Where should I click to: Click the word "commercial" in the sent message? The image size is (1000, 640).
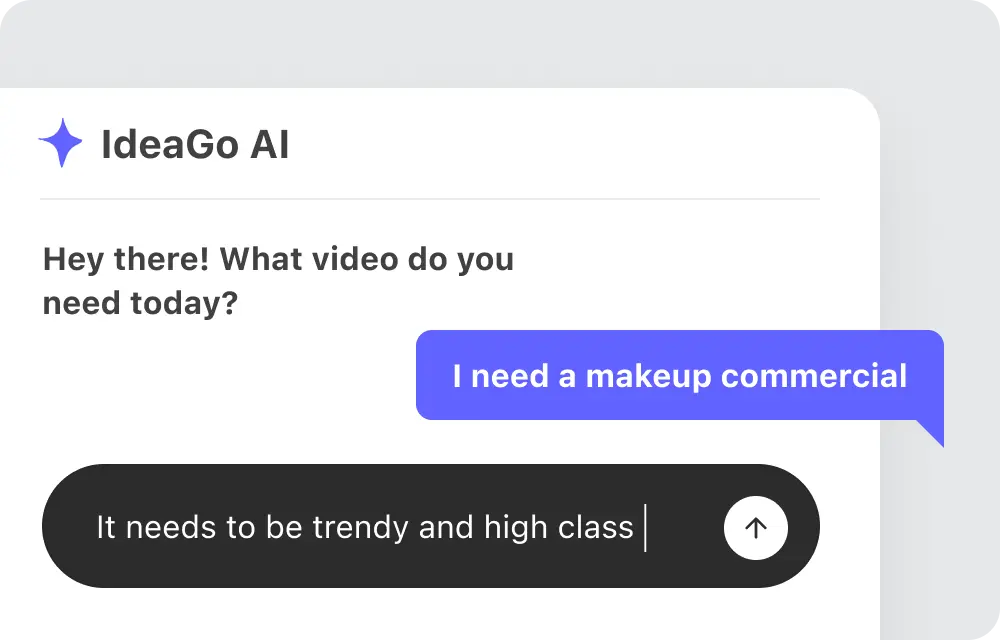814,376
